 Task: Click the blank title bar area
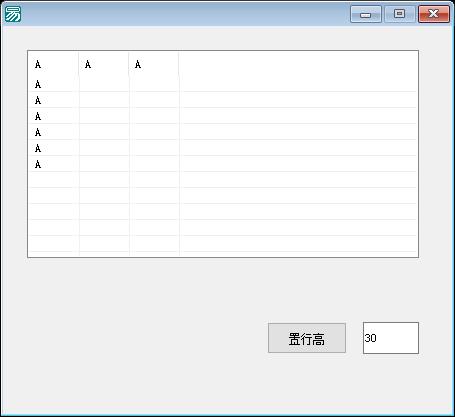(185, 14)
